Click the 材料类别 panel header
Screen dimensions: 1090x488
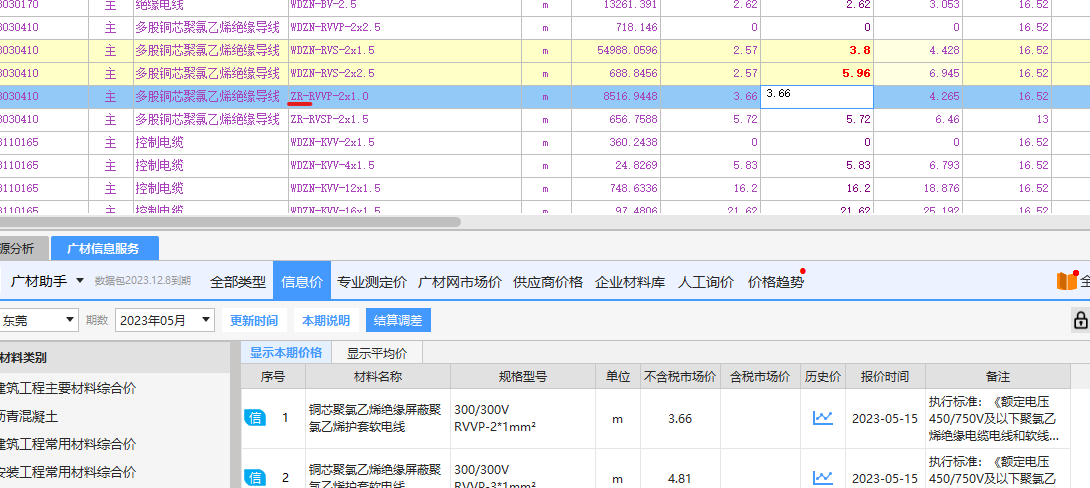[x=115, y=357]
